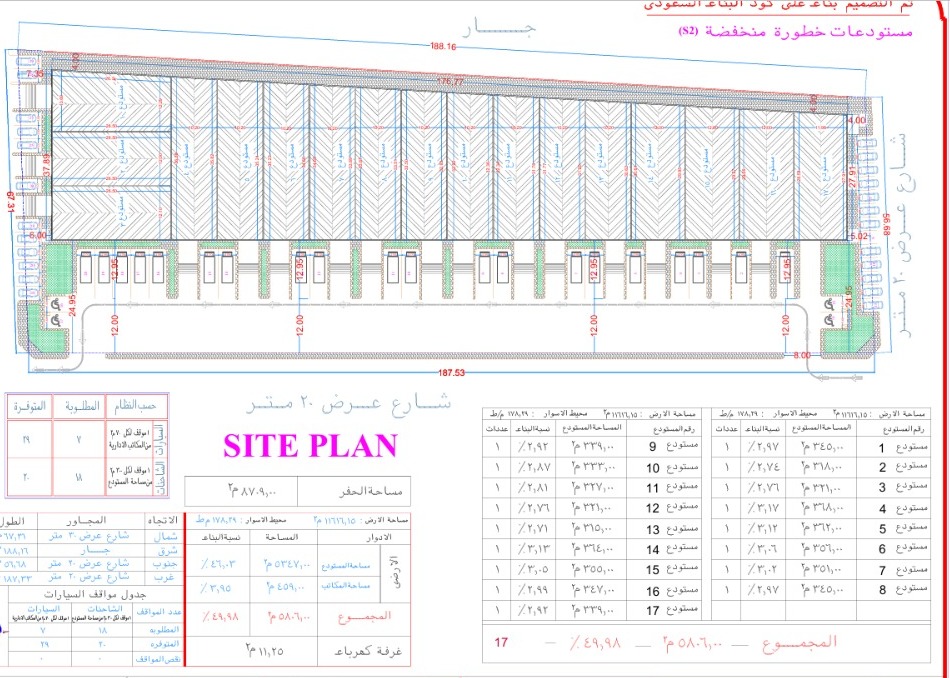Click a parked car symbol on left edge
The width and height of the screenshot is (950, 678).
[25, 130]
